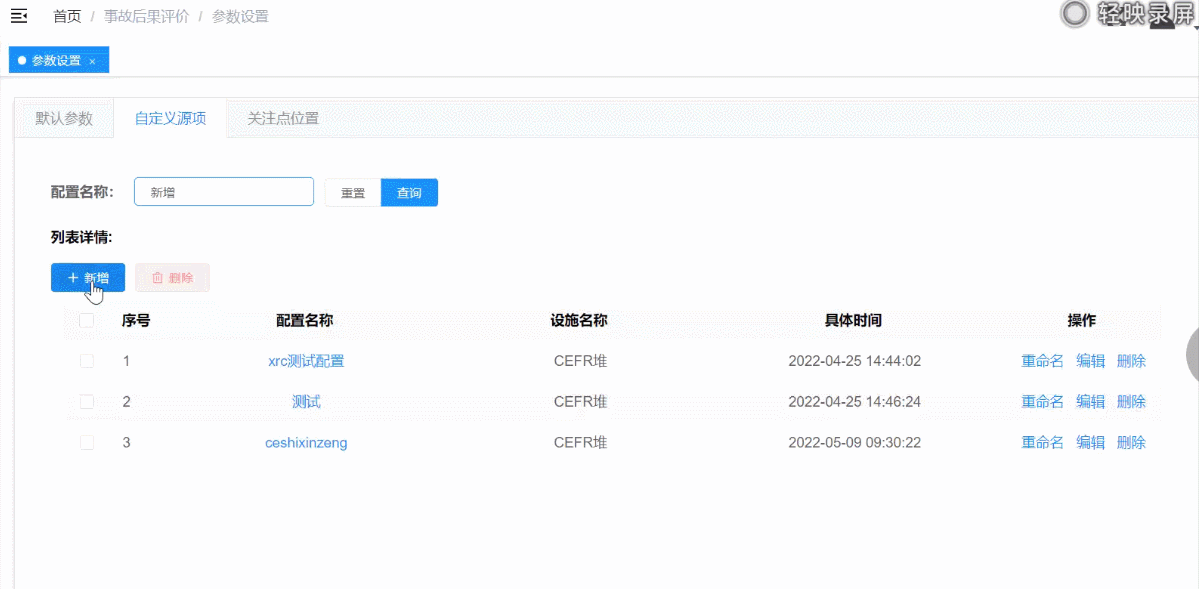Open the 测试 configuration link
The image size is (1199, 589).
click(307, 402)
